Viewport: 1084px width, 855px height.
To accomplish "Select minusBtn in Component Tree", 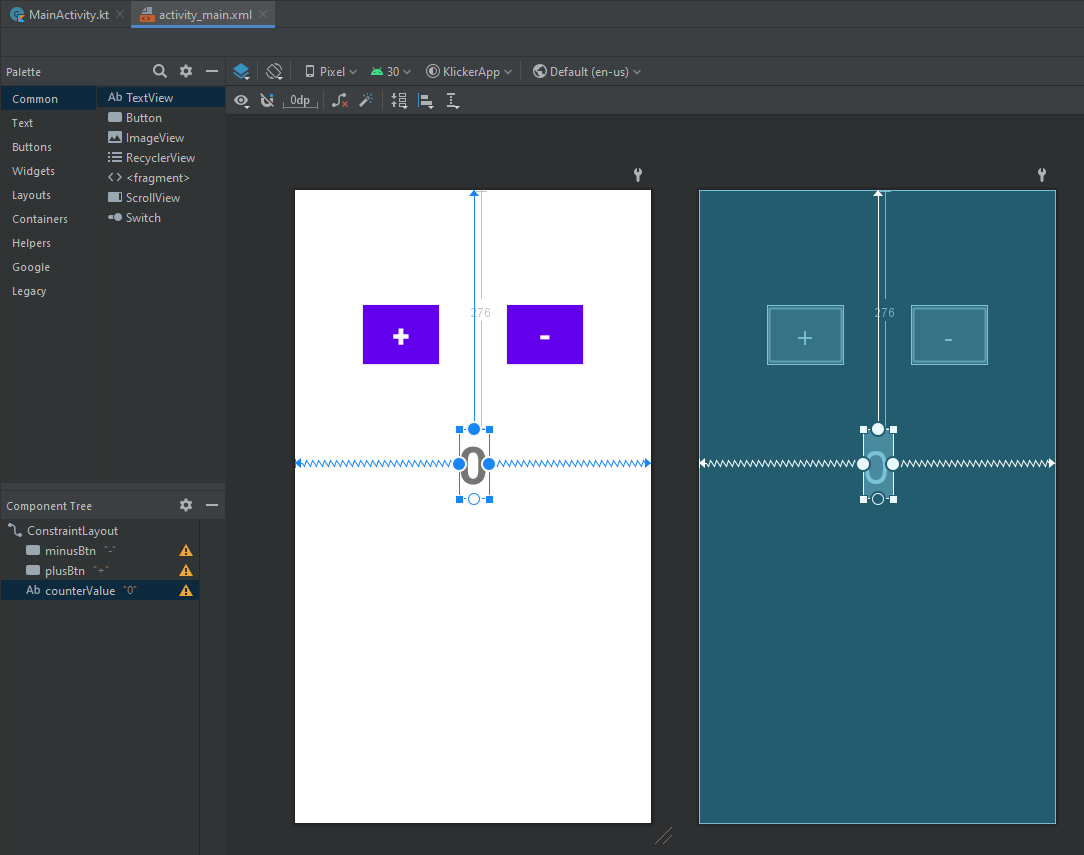I will pos(100,551).
